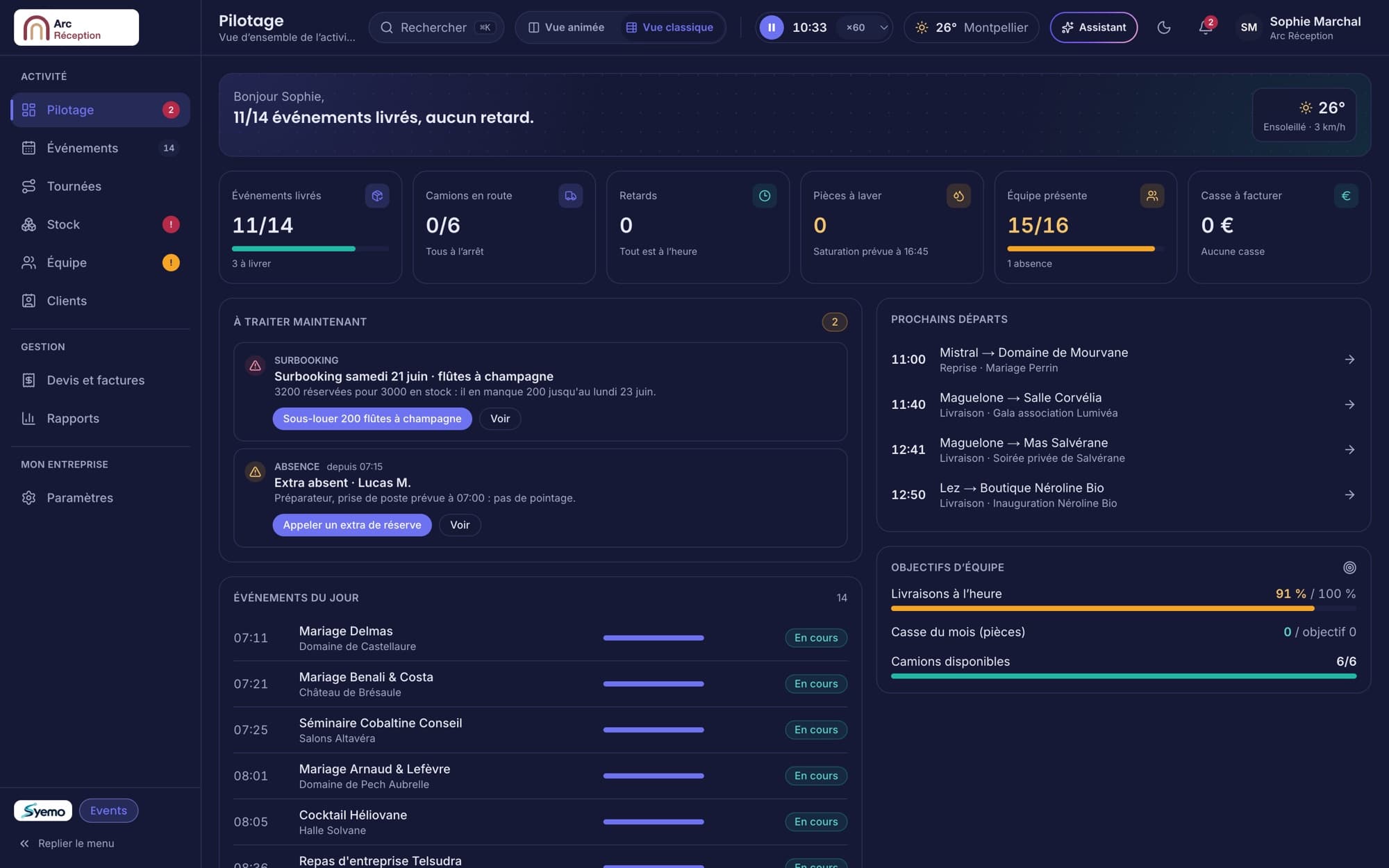Pause the simulation clock
Screen dimensions: 1389x868
click(771, 27)
